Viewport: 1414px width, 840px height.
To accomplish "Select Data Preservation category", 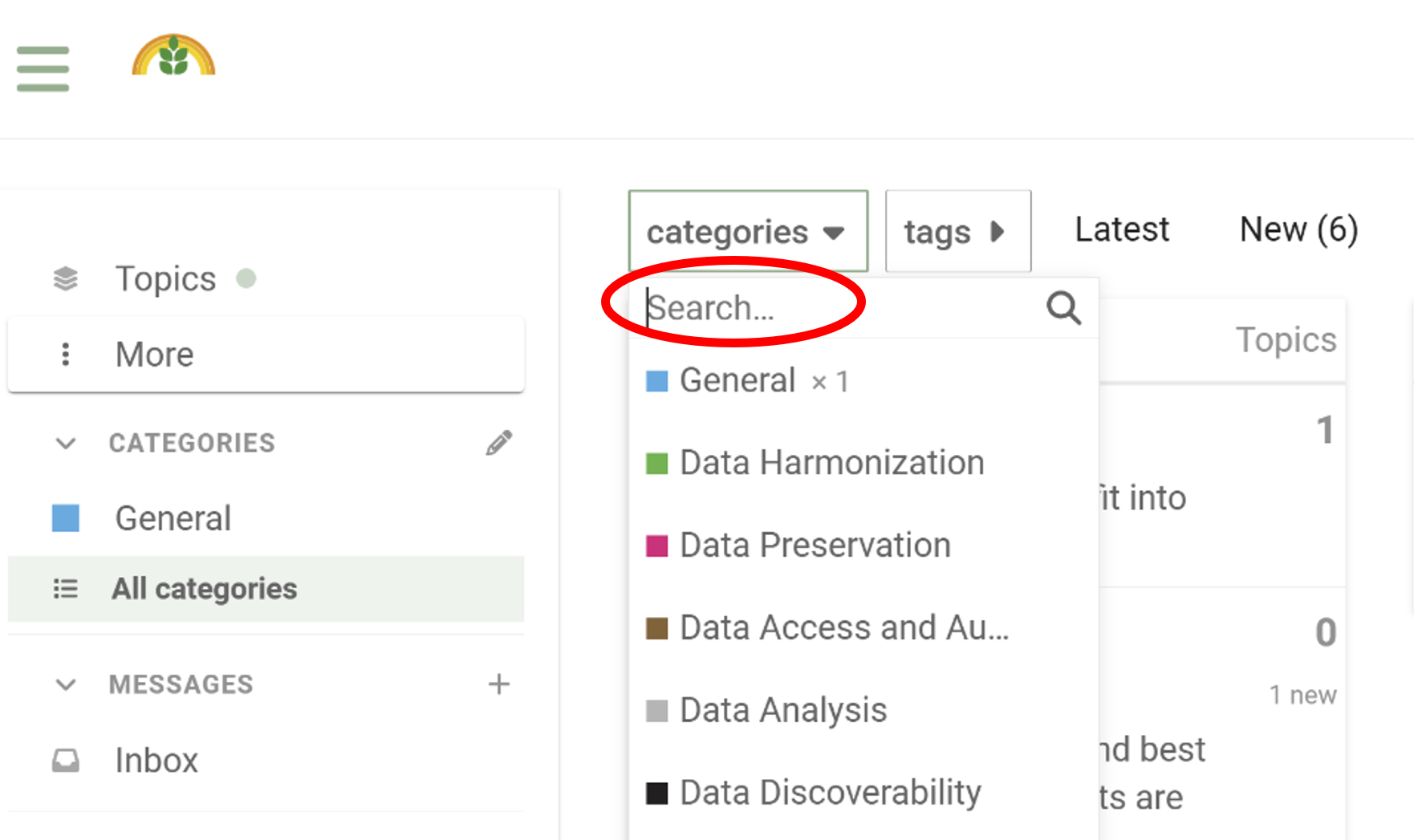I will pyautogui.click(x=863, y=546).
